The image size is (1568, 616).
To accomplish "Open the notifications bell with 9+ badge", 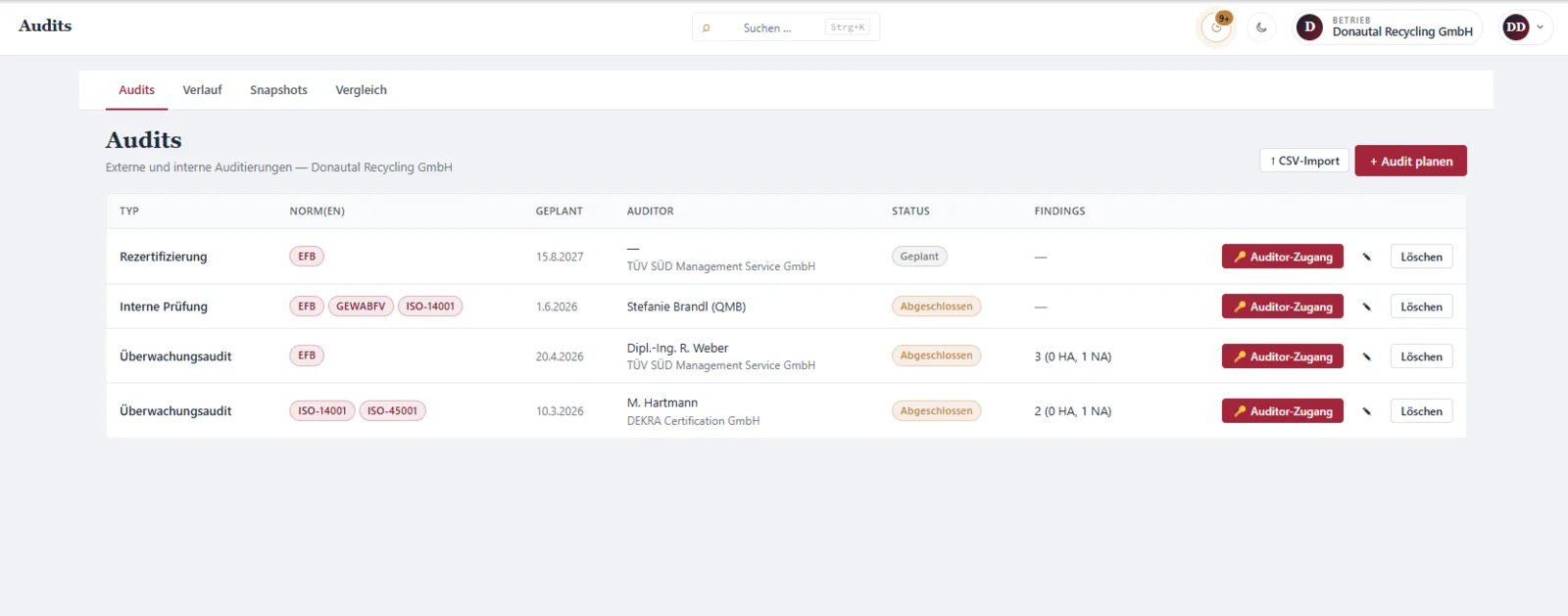I will (1216, 27).
